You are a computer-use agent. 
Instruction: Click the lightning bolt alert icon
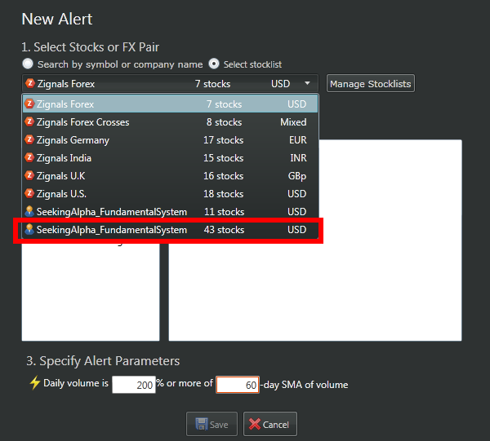(x=35, y=383)
